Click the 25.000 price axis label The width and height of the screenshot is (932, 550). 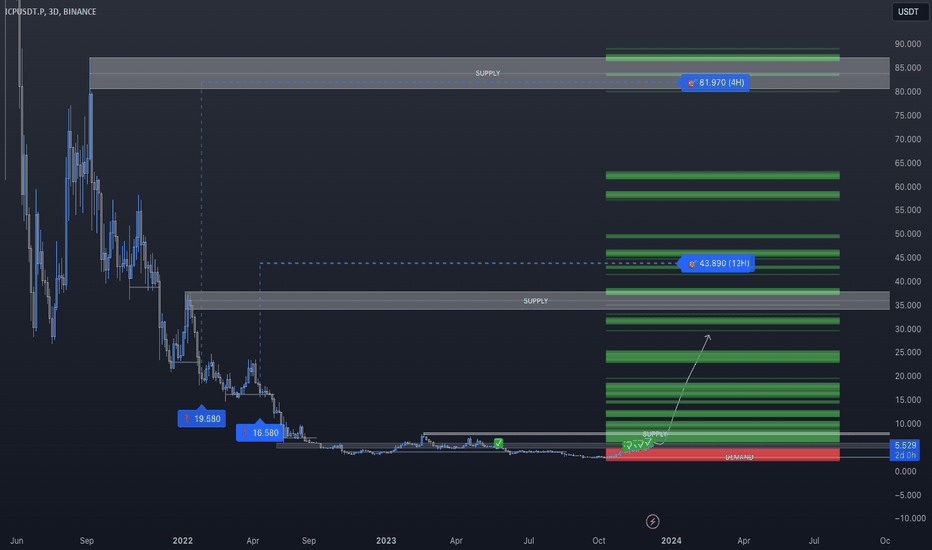[908, 353]
